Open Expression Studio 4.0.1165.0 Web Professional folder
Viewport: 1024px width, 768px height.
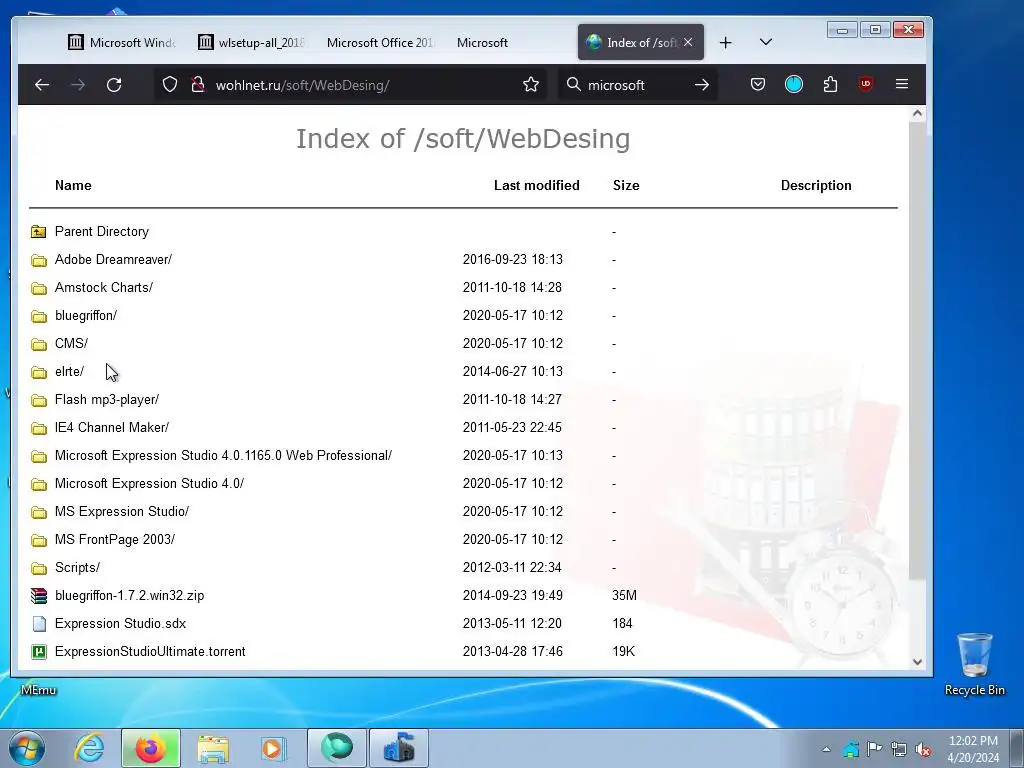tap(223, 456)
